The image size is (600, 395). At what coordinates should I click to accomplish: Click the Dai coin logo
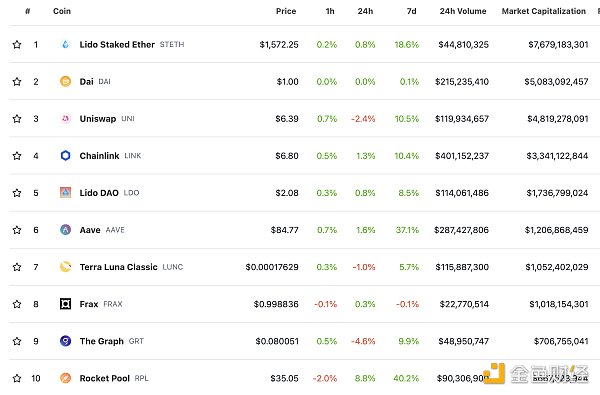(65, 82)
